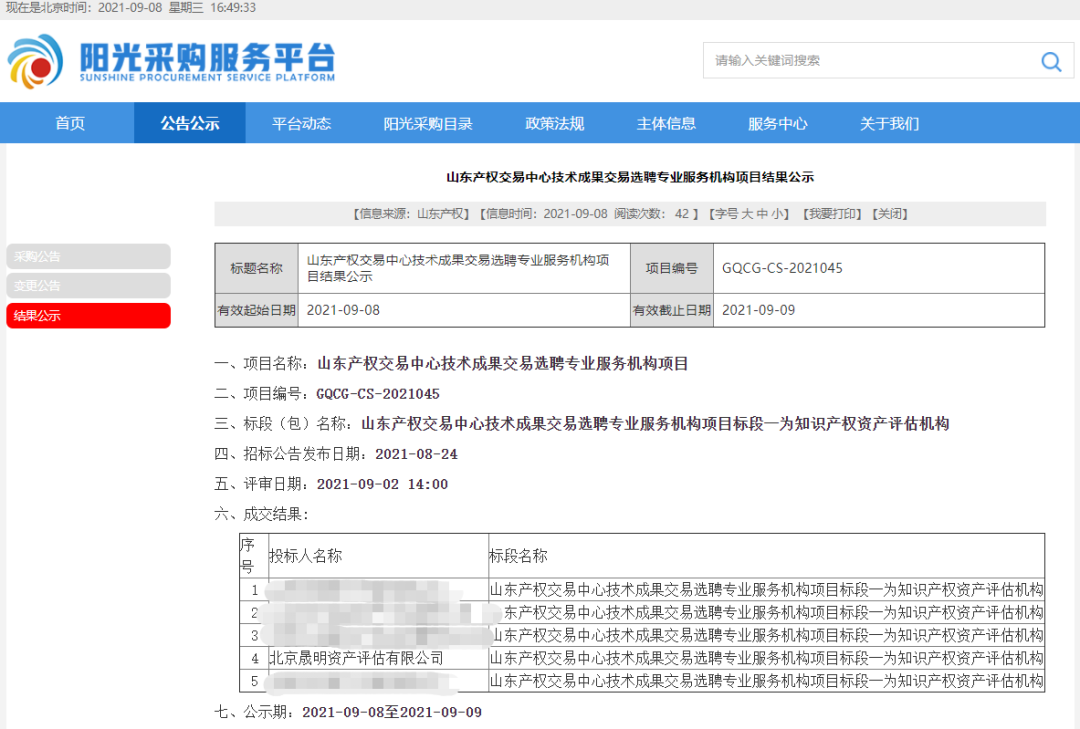1080x729 pixels.
Task: Click the 有效截止日期 header cell
Action: [x=672, y=310]
